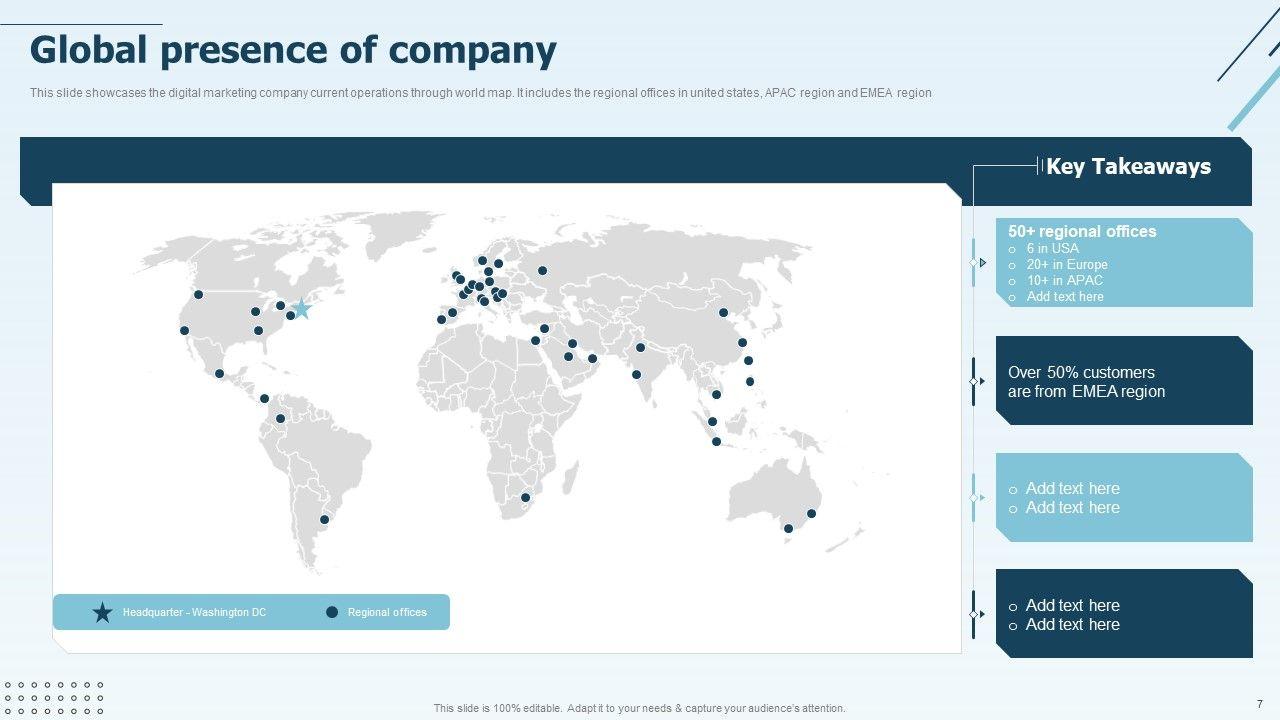
Task: Click the office dot on India's west coast
Action: (x=636, y=375)
